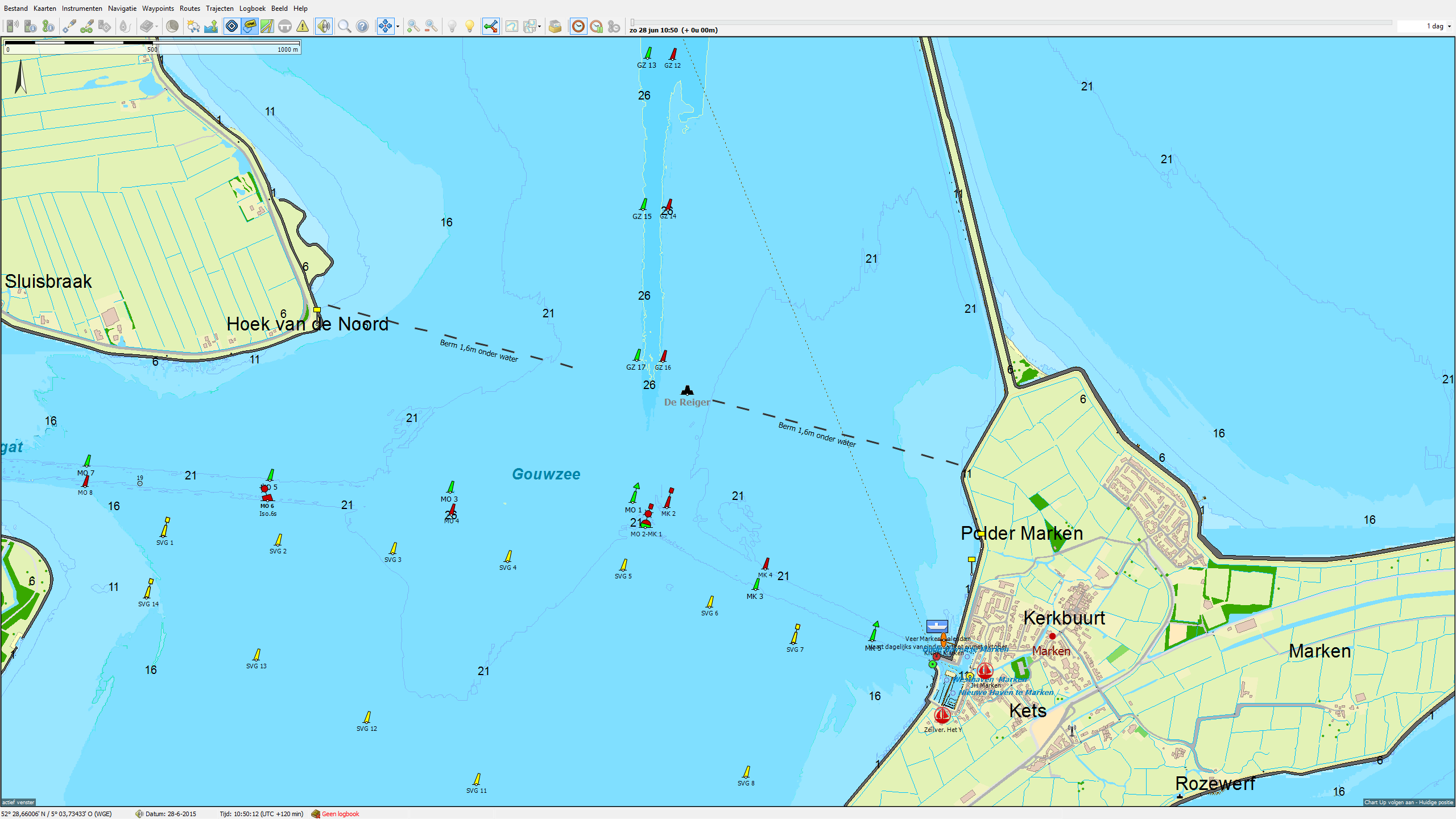Click the greyed track drop icon
Image resolution: width=1456 pixels, height=819 pixels.
pyautogui.click(x=125, y=26)
